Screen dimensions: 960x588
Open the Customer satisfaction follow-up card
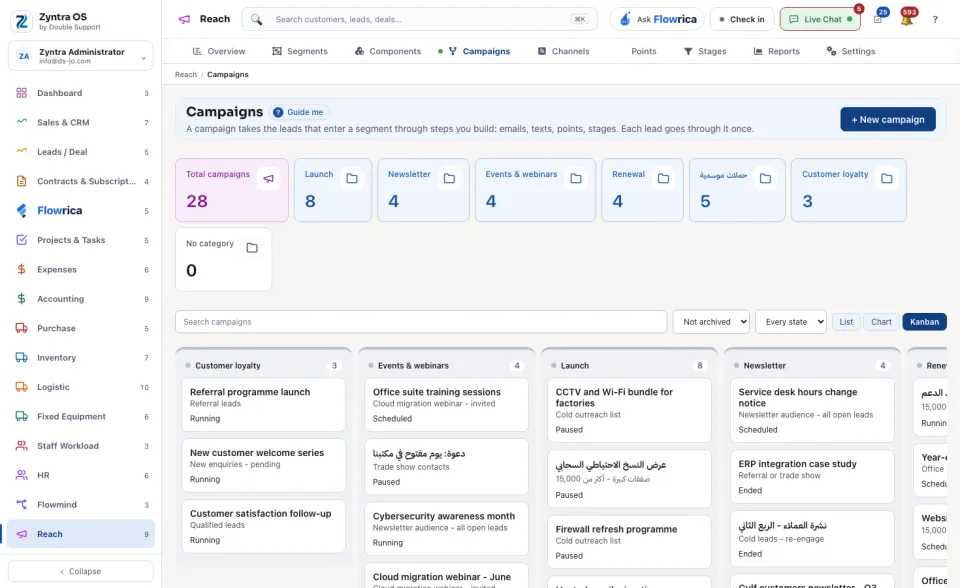coord(264,526)
